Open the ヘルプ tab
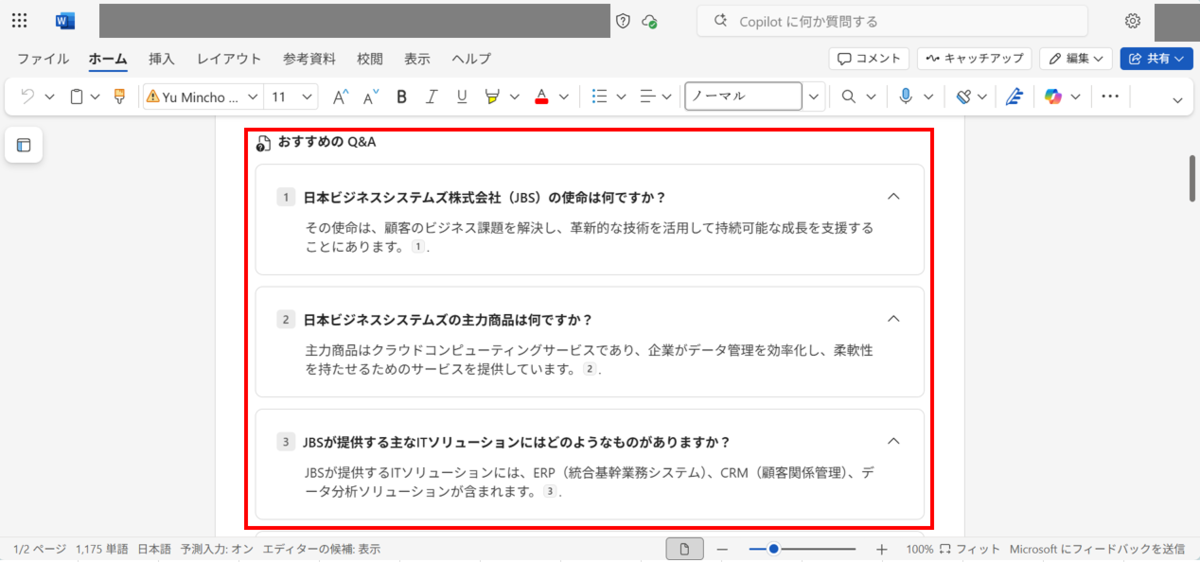Viewport: 1200px width, 562px height. point(471,59)
